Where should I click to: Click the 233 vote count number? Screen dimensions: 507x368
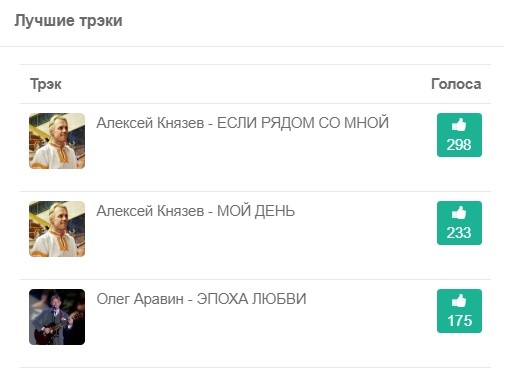pyautogui.click(x=459, y=233)
